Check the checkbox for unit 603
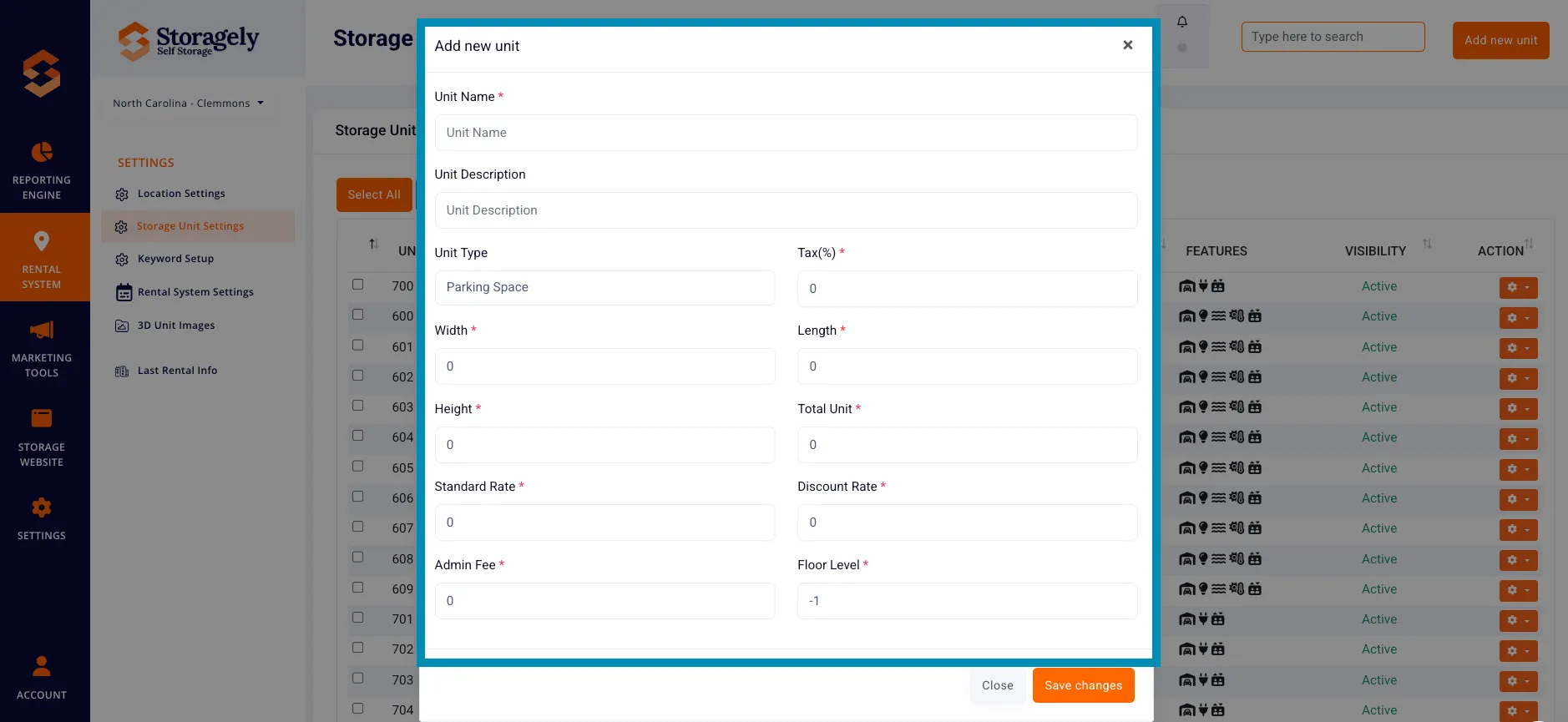This screenshot has height=722, width=1568. click(x=357, y=406)
